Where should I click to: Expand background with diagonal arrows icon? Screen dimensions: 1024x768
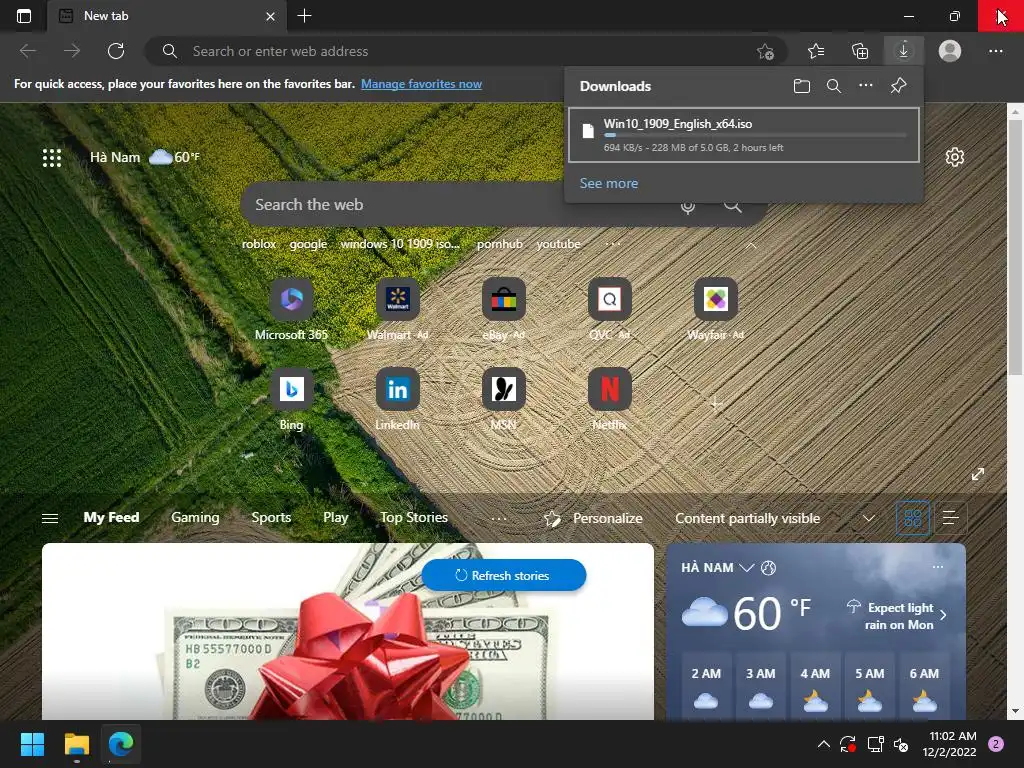[x=978, y=474]
